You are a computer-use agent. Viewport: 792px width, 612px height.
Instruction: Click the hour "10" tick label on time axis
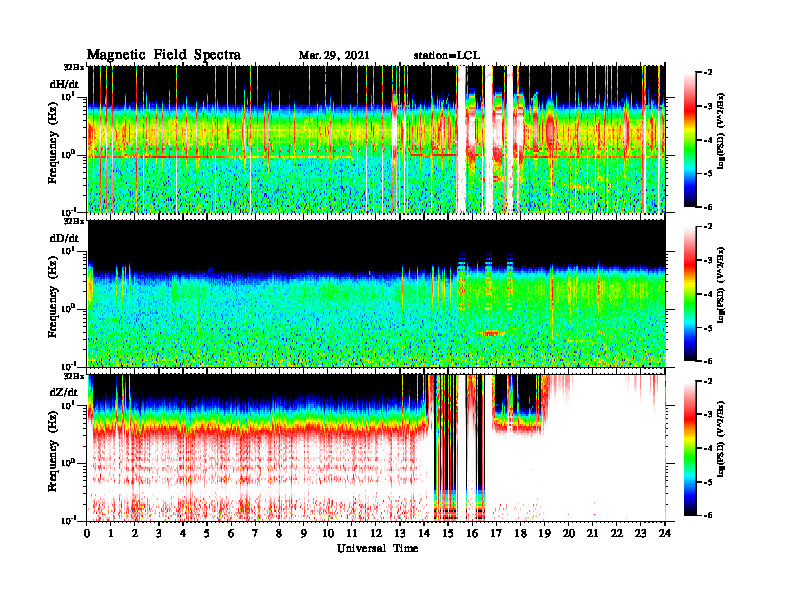point(328,534)
